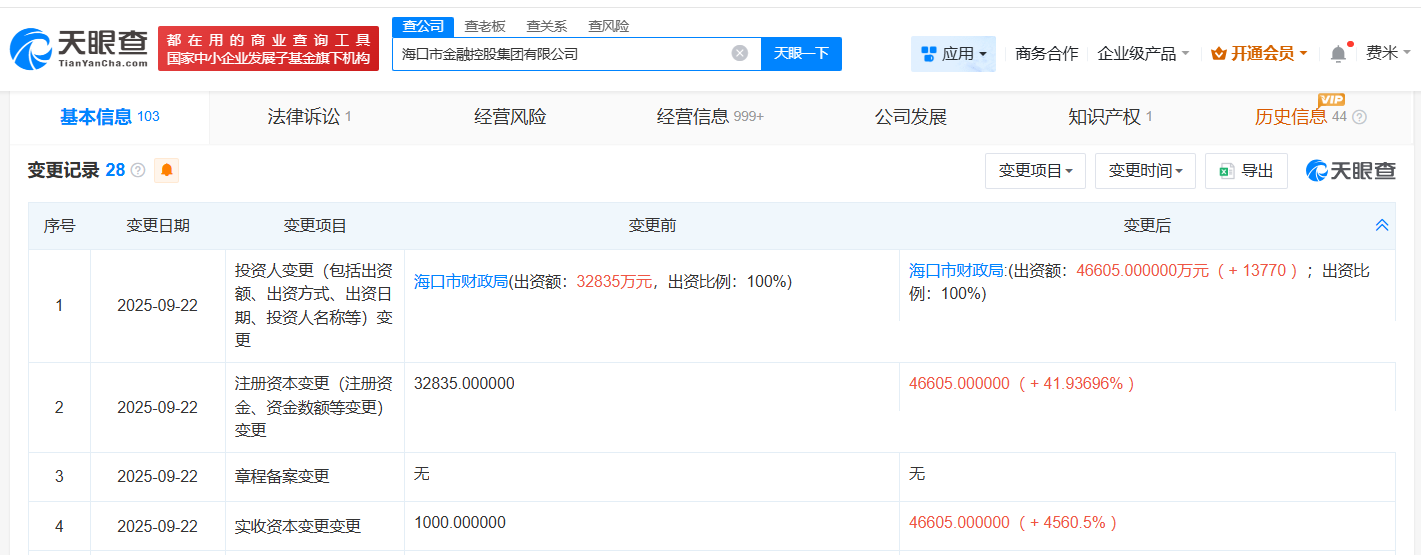
Task: Click the 商务合作 link
Action: (x=1046, y=54)
